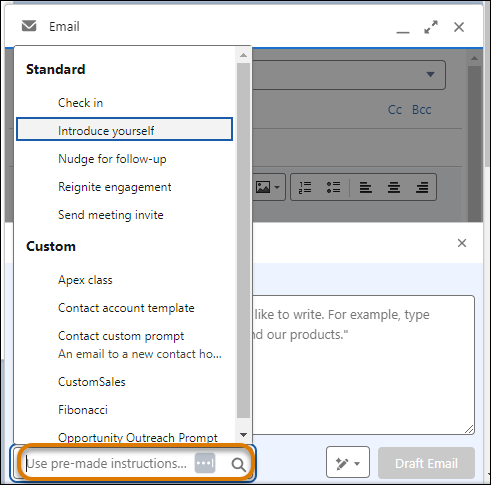This screenshot has width=491, height=485.
Task: Center align text
Action: (394, 187)
